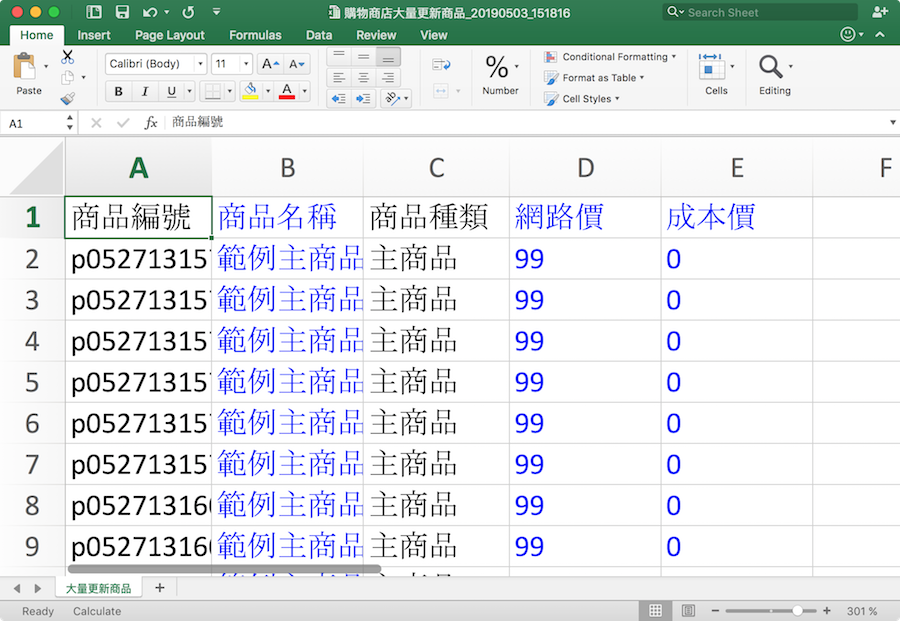Switch to Normal view in status bar
Image resolution: width=900 pixels, height=621 pixels.
point(655,611)
